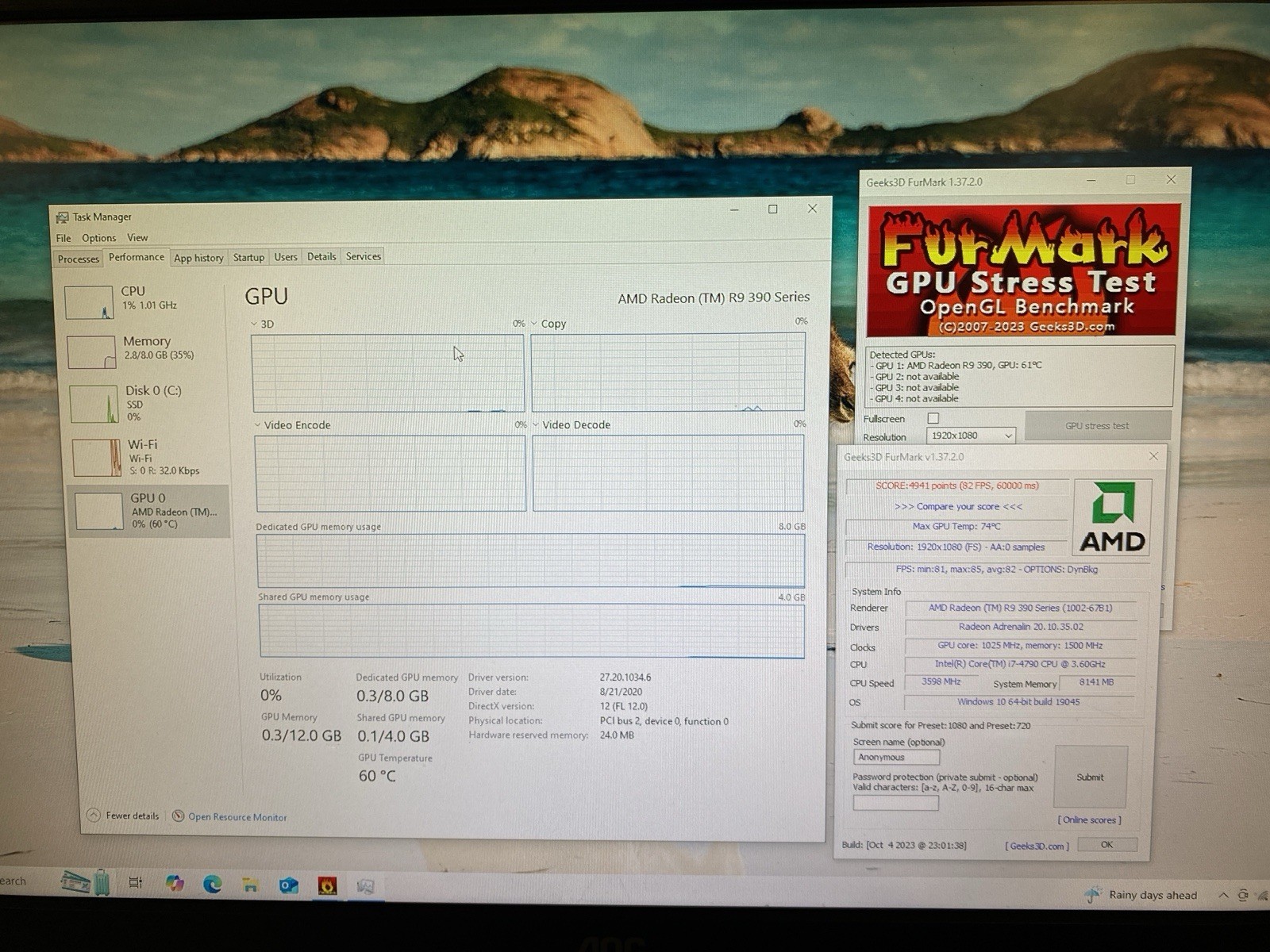Switch to the Startup tab

248,257
